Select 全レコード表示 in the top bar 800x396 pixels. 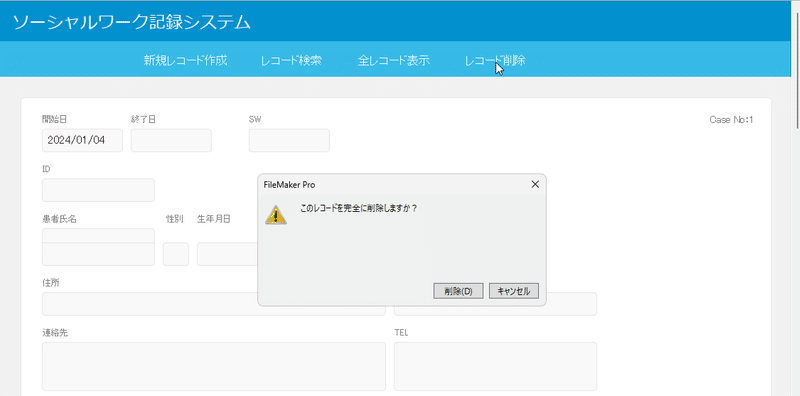point(393,61)
